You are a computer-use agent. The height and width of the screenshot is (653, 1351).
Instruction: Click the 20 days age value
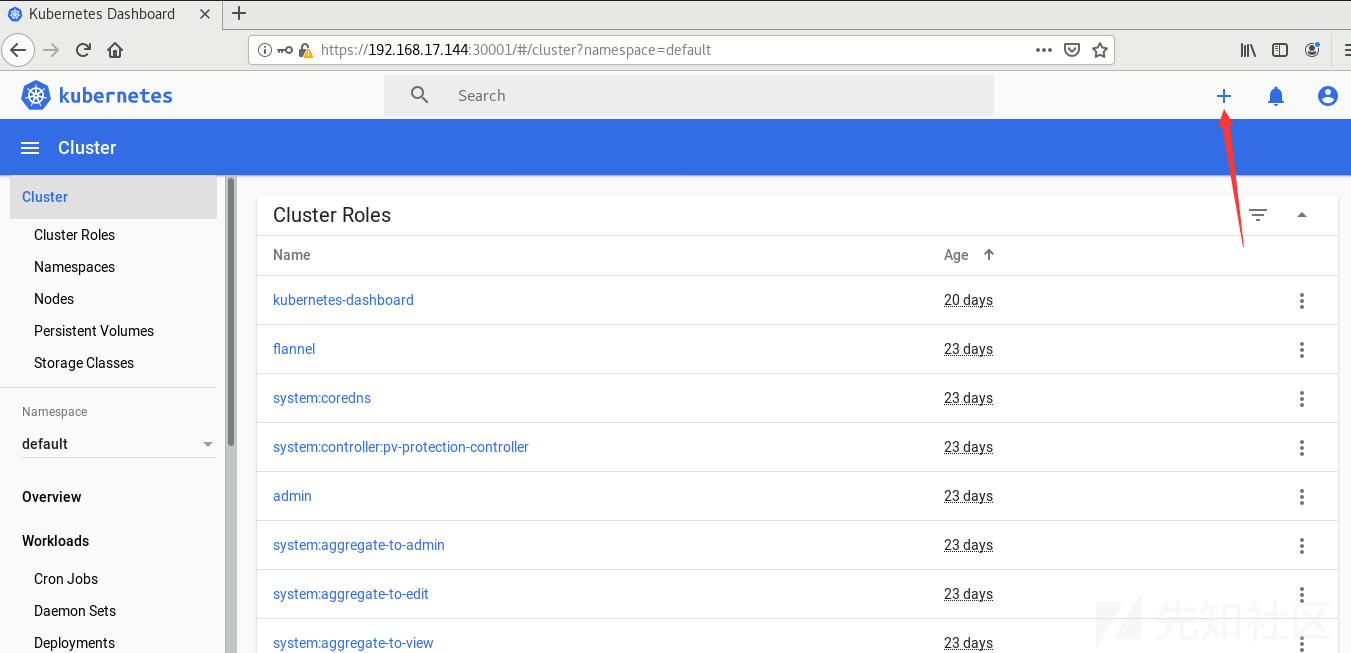tap(968, 300)
